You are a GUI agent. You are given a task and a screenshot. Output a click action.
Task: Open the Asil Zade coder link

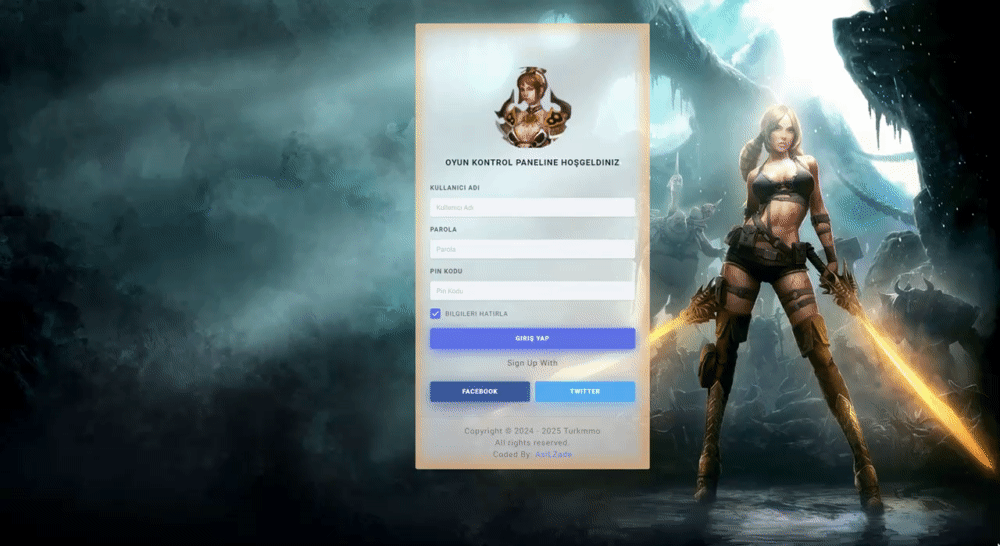553,454
